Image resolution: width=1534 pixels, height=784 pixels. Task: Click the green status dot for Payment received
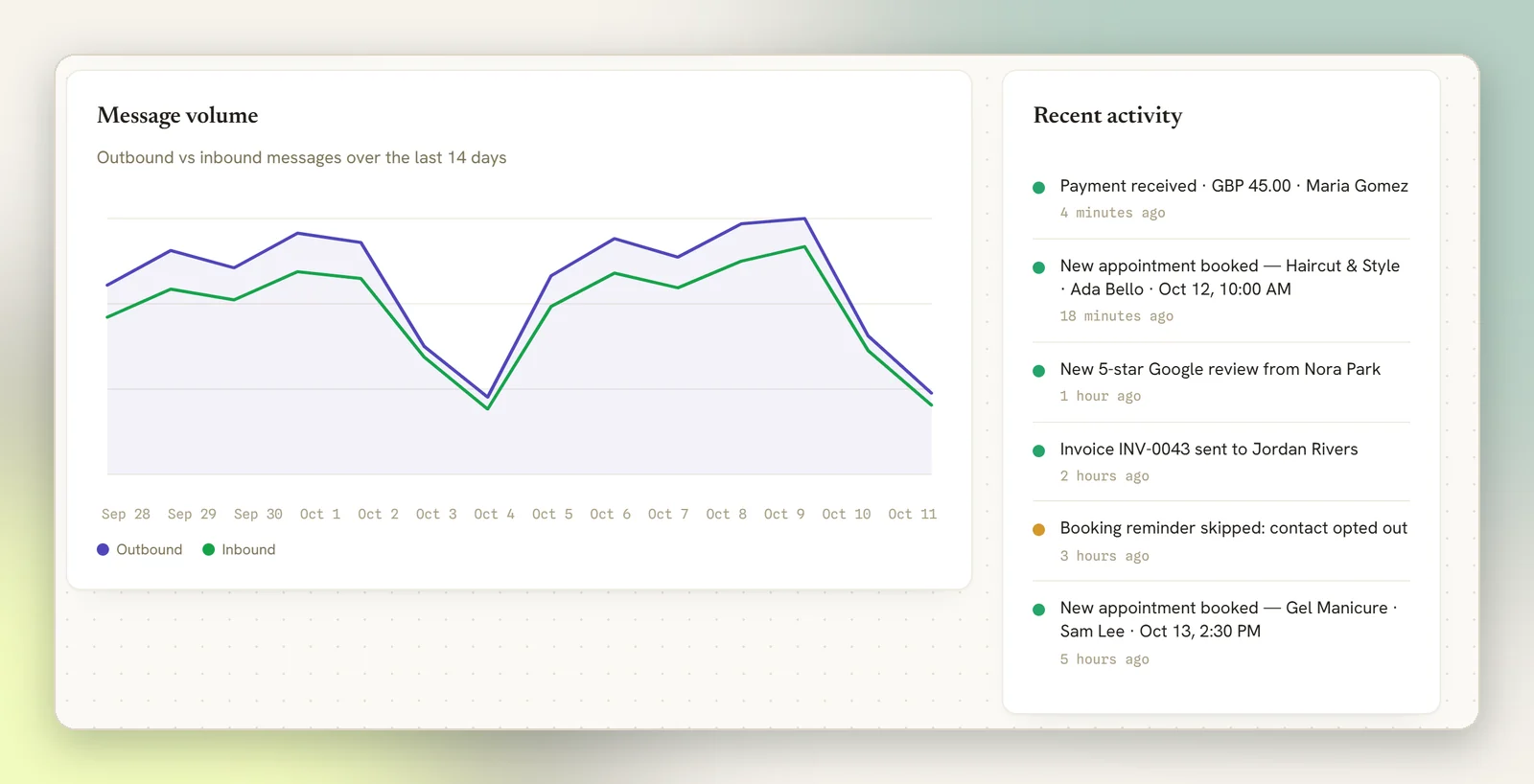(x=1038, y=188)
